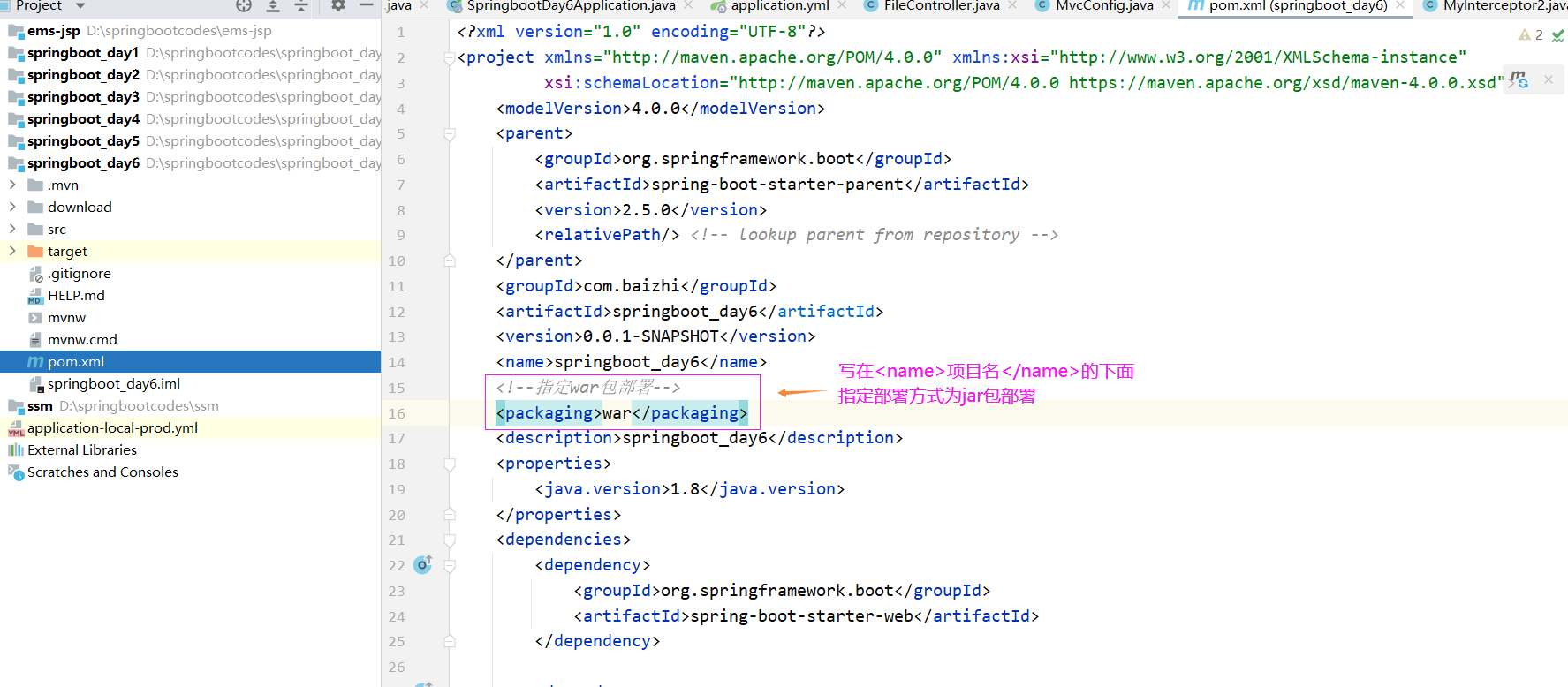The image size is (1568, 687).
Task: Click line number 14 in gutter
Action: pos(397,363)
